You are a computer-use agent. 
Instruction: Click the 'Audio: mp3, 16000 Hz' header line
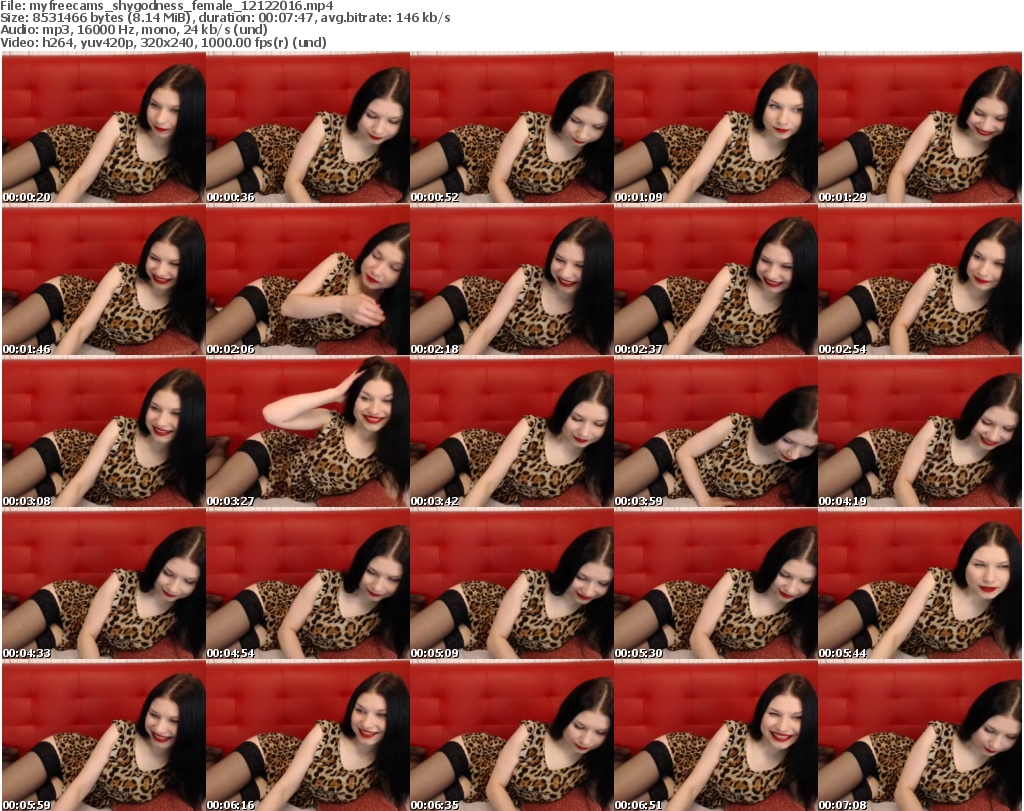click(134, 30)
